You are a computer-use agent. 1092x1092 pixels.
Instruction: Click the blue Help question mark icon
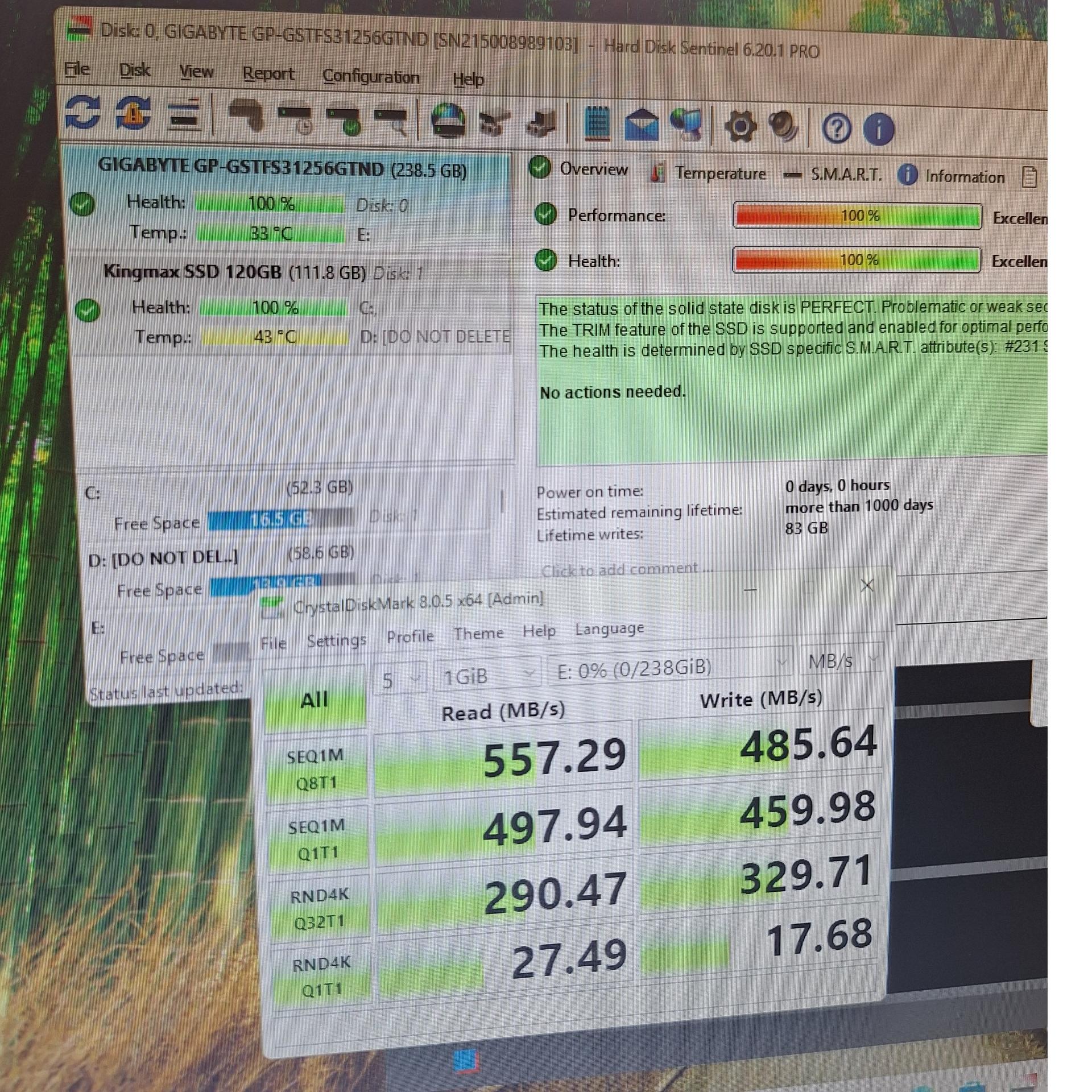click(x=836, y=129)
